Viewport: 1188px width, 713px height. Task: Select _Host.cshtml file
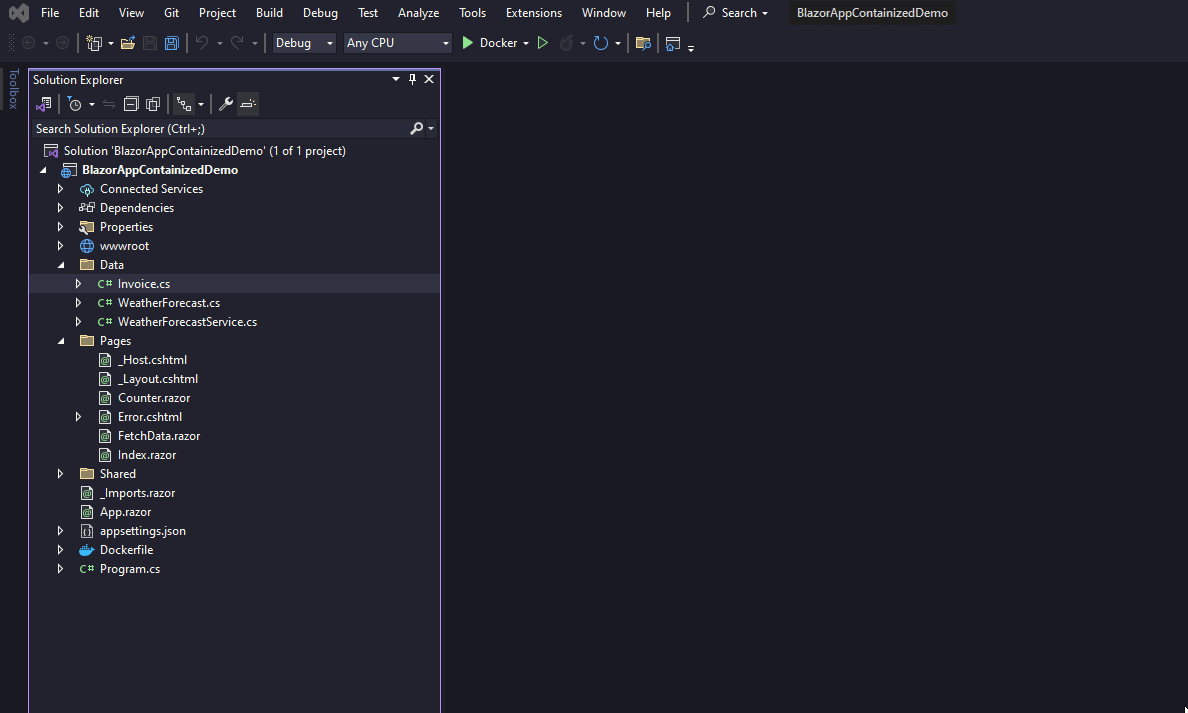(152, 360)
